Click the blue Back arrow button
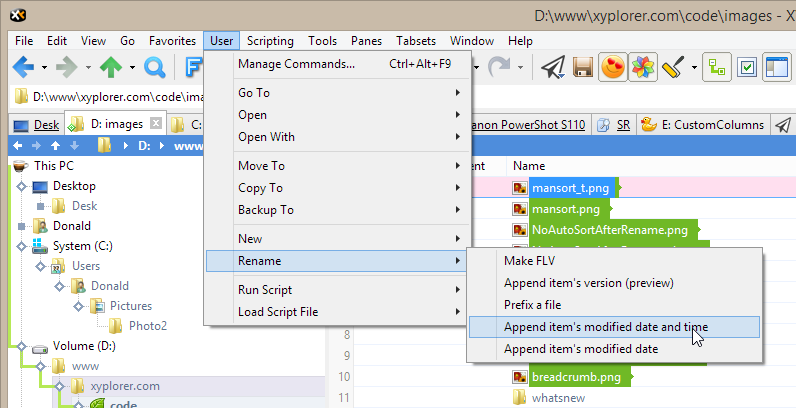The image size is (796, 408). [x=22, y=67]
